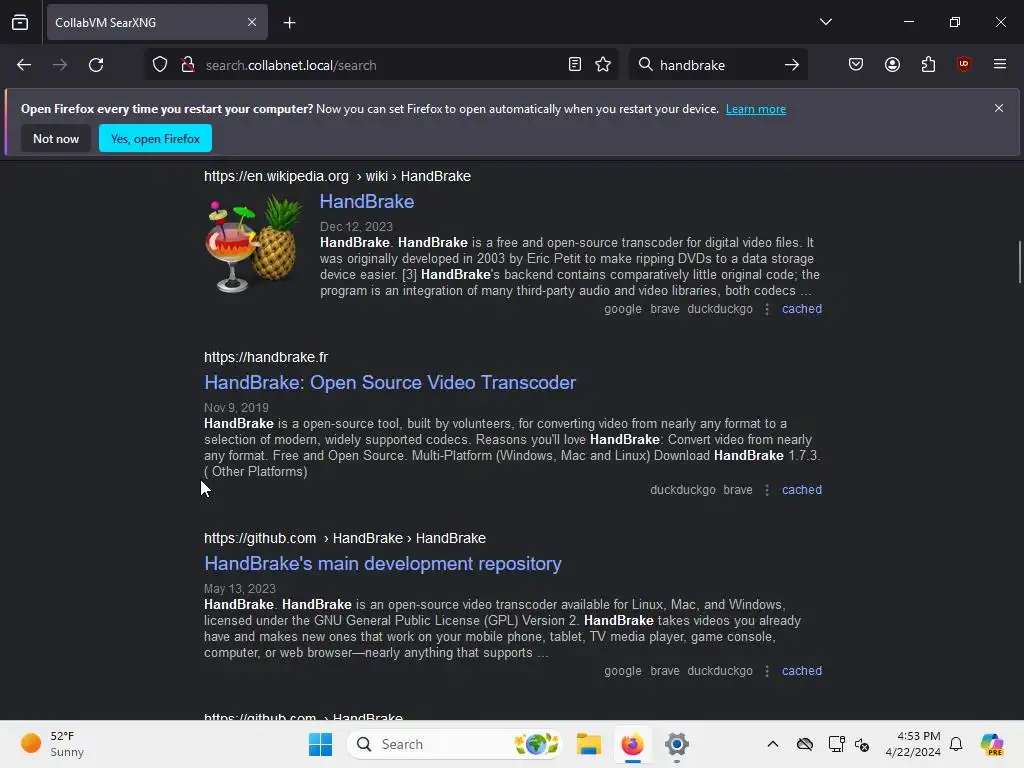The width and height of the screenshot is (1024, 768).
Task: Click Yes, open Firefox button
Action: point(155,138)
